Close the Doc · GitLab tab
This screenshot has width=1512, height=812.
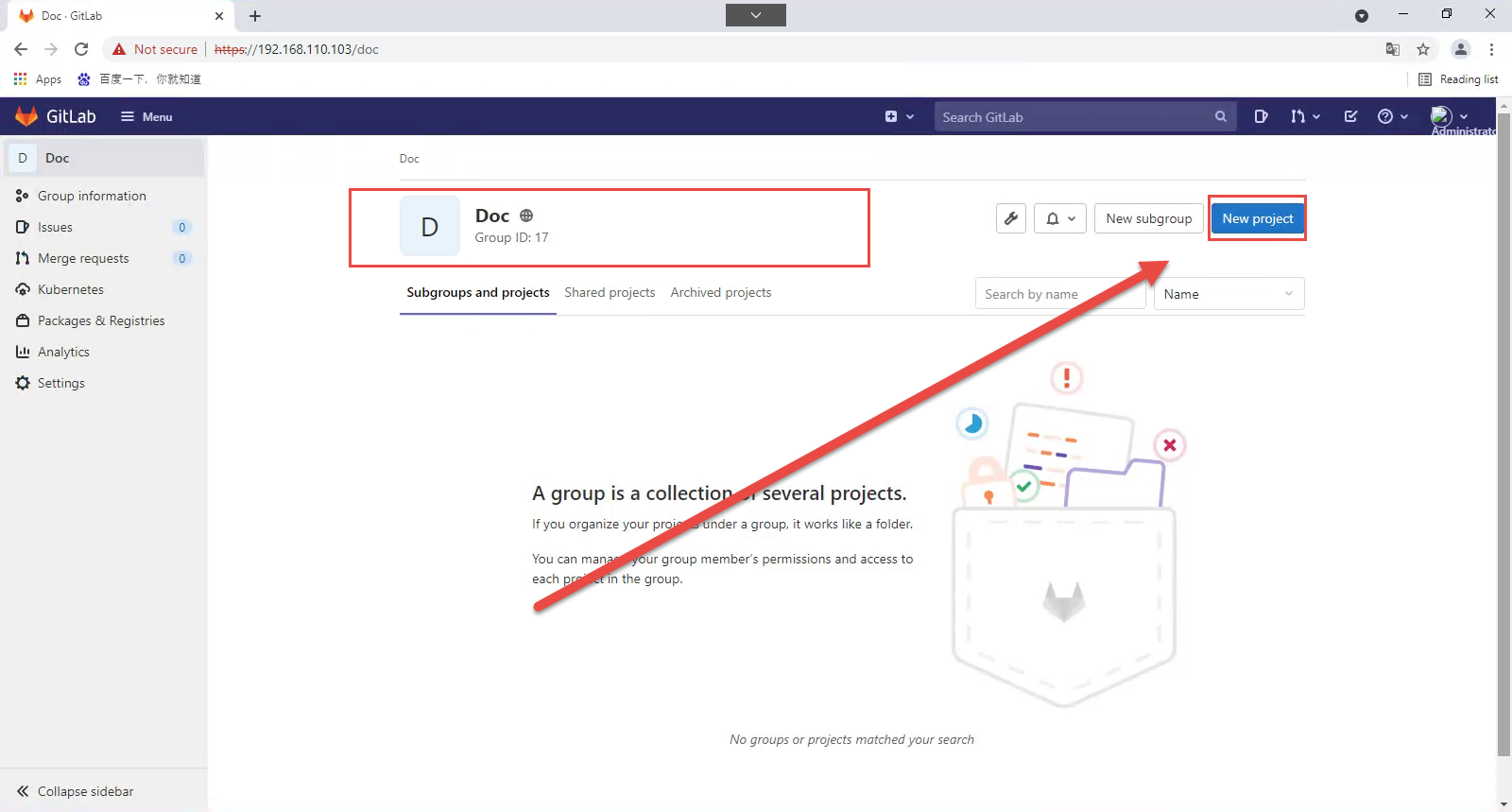219,16
